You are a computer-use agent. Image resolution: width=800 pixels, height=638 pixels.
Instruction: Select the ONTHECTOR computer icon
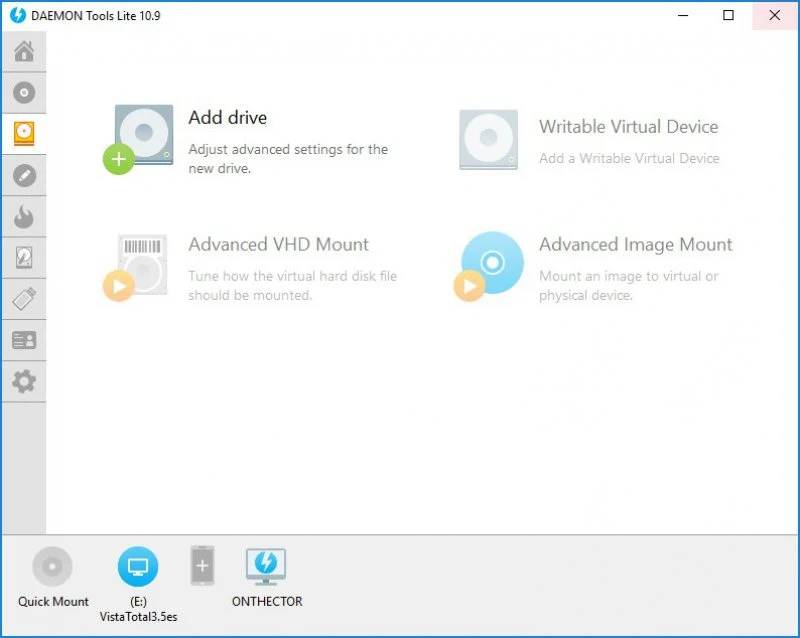pos(266,566)
